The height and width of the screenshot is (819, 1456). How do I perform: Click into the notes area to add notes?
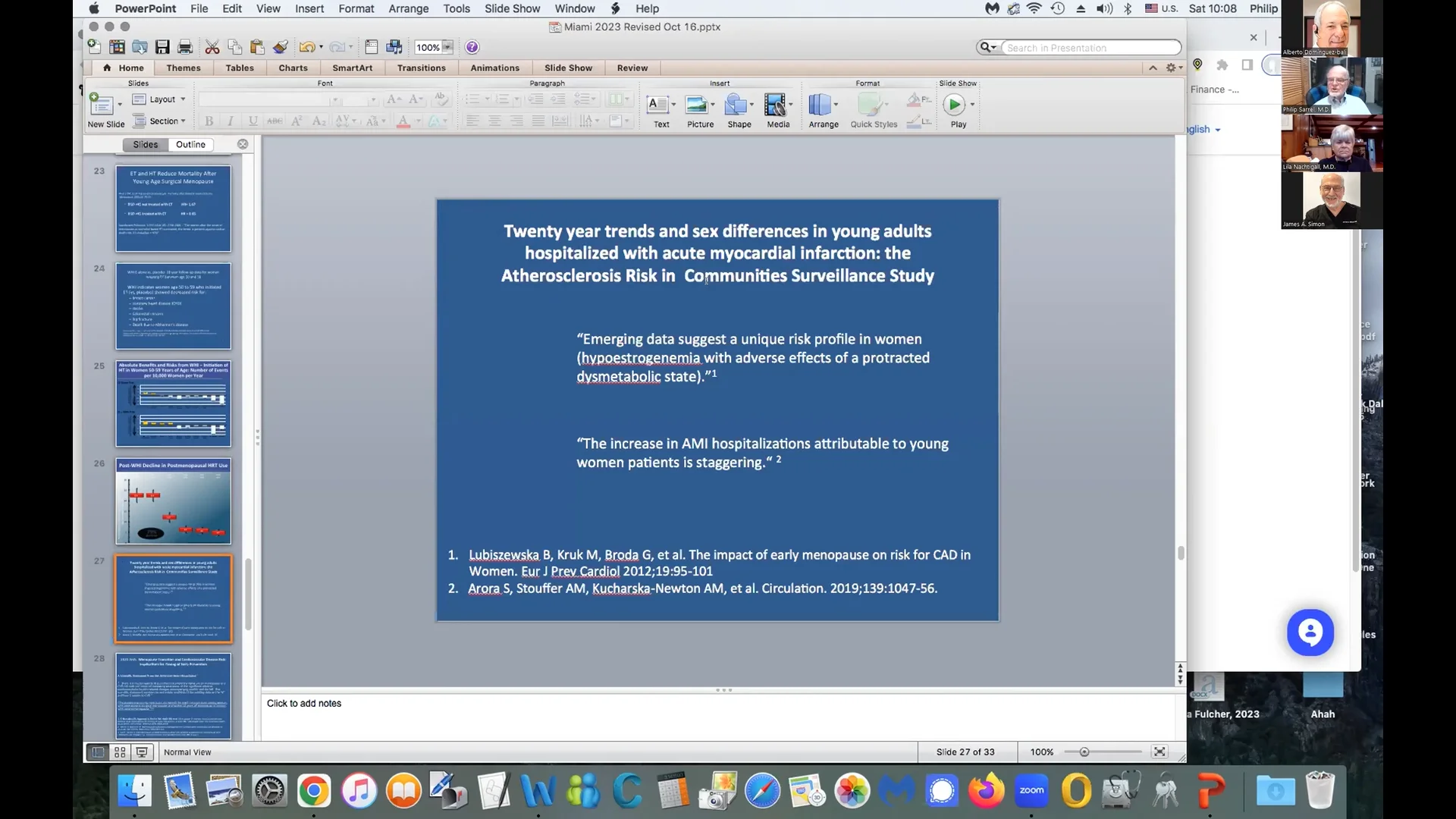coord(717,717)
